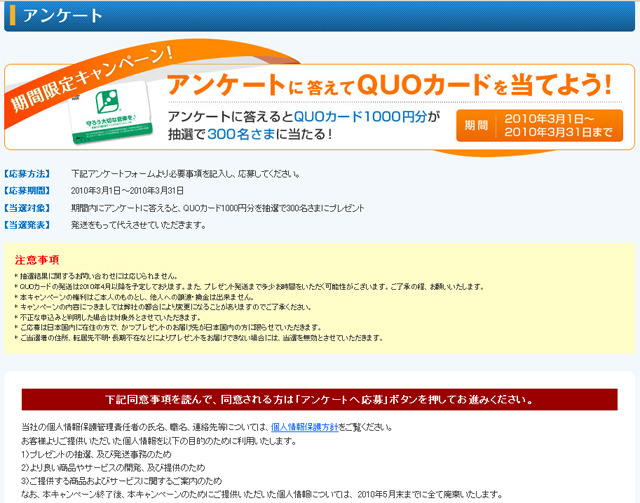Viewport: 640px width, 503px height.
Task: Click the 【応募方法】 label
Action: tap(27, 174)
